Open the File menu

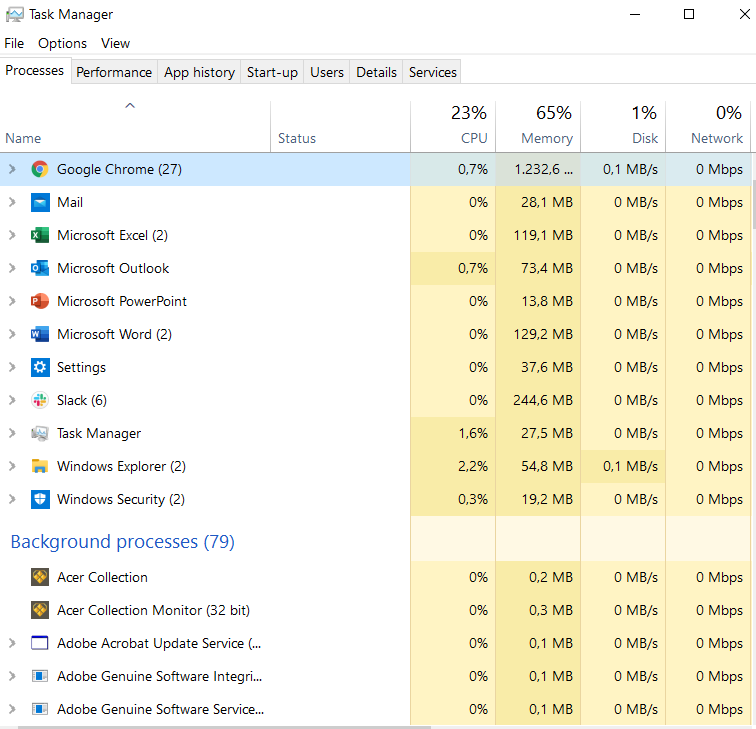click(x=14, y=43)
